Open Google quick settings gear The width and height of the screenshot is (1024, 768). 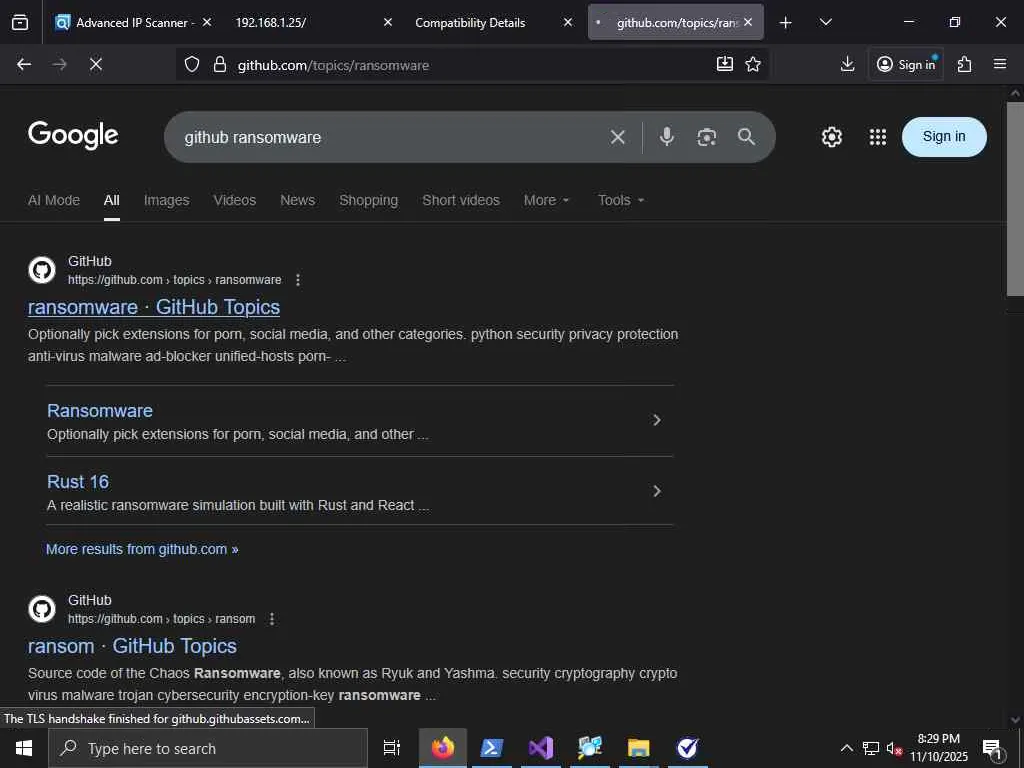coord(831,136)
